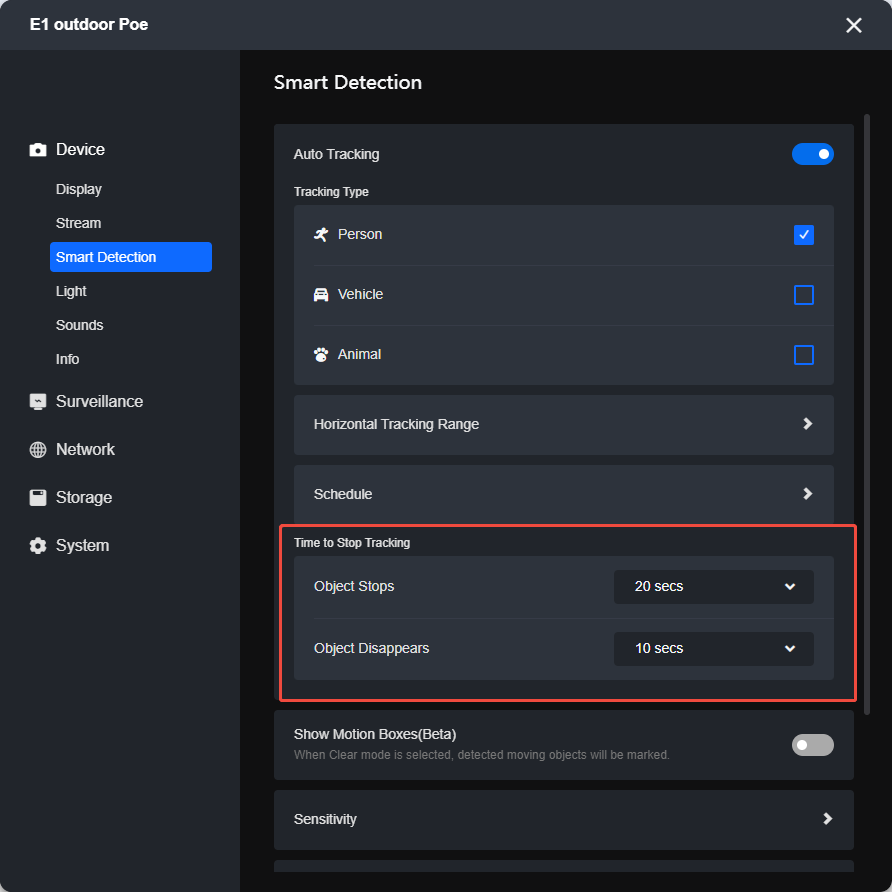Click the Device section heading

(x=80, y=150)
